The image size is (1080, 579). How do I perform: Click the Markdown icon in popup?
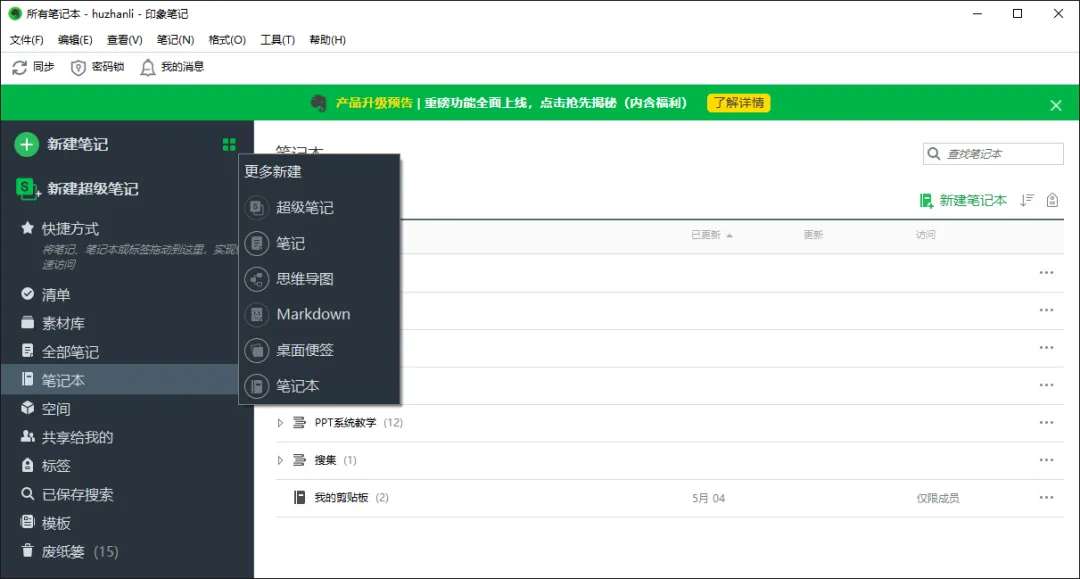256,315
